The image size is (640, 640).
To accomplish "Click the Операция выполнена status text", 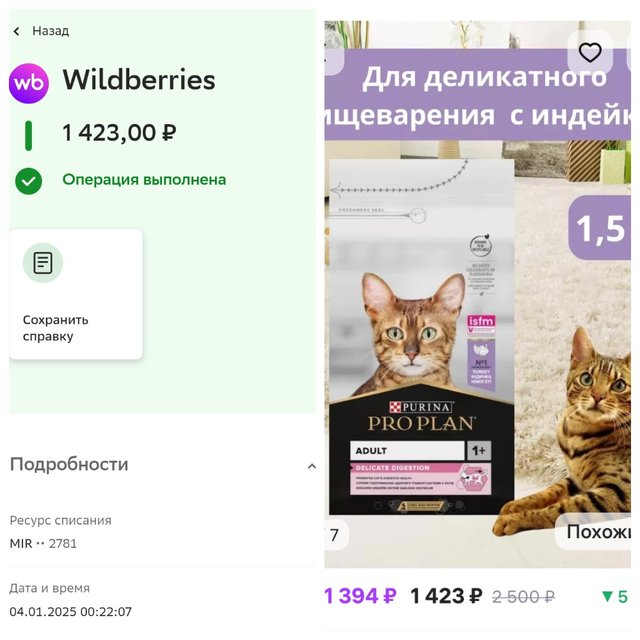I will (144, 180).
